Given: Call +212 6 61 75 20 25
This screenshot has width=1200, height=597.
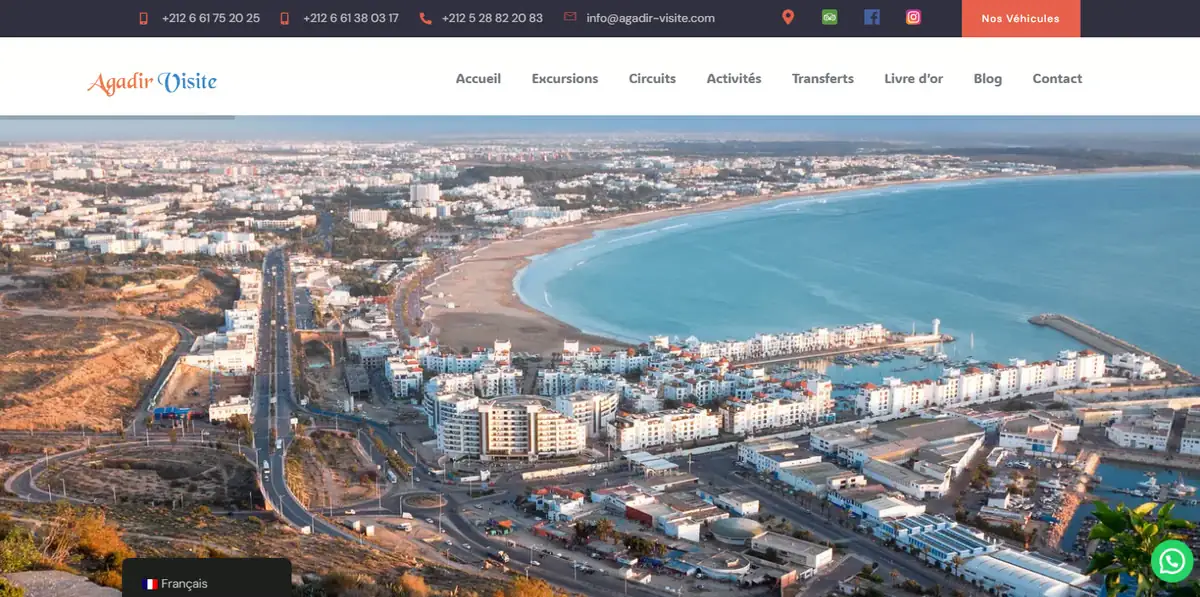Looking at the screenshot, I should pyautogui.click(x=211, y=18).
